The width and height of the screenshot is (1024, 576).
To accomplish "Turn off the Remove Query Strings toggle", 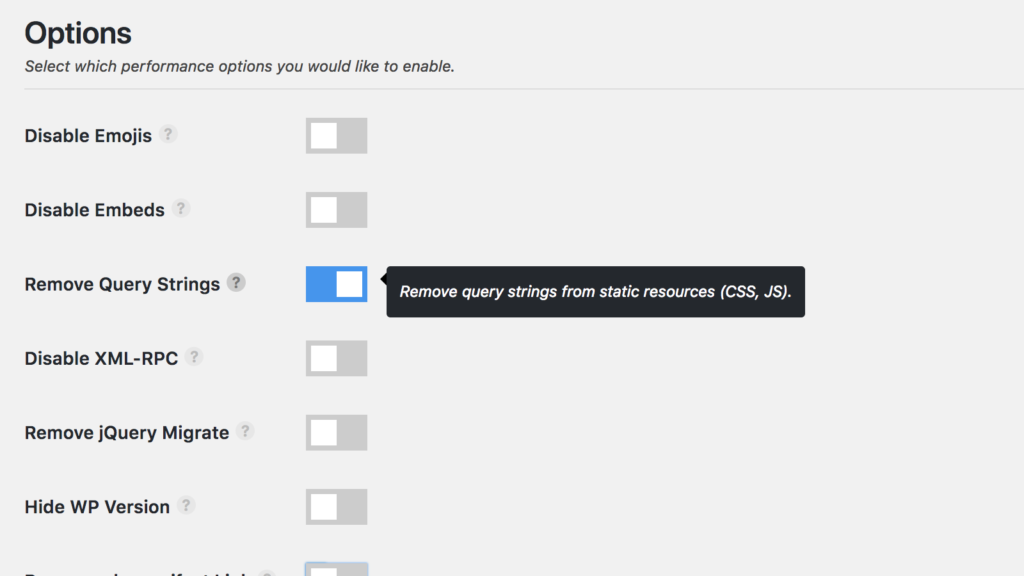I will 336,284.
